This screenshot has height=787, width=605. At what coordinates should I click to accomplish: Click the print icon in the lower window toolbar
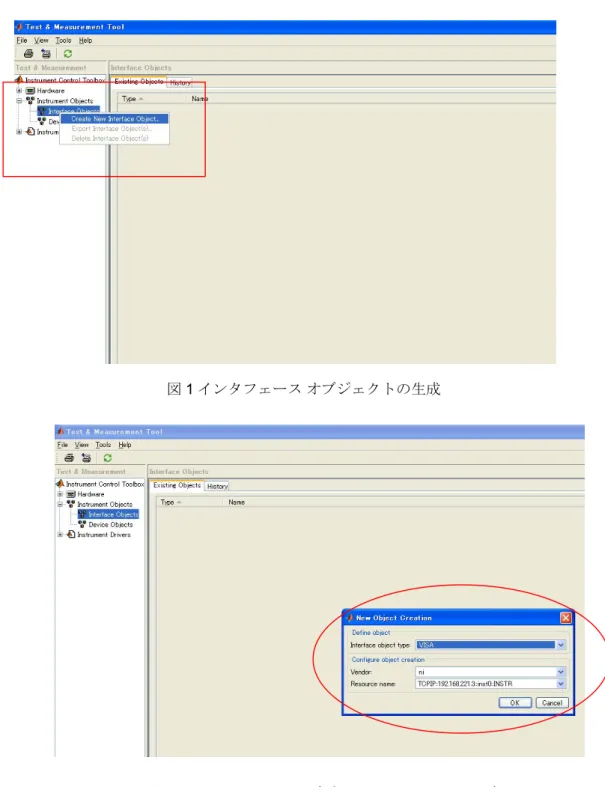click(69, 458)
